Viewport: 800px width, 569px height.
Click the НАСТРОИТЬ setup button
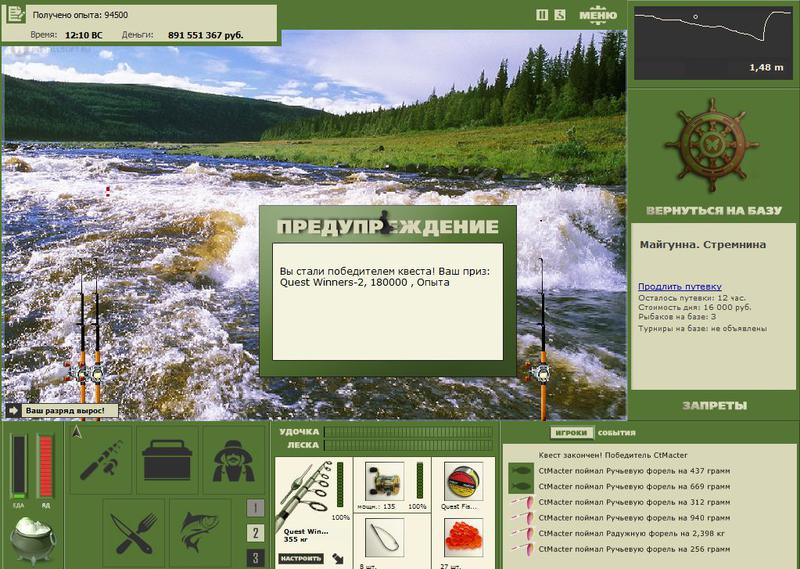[301, 558]
